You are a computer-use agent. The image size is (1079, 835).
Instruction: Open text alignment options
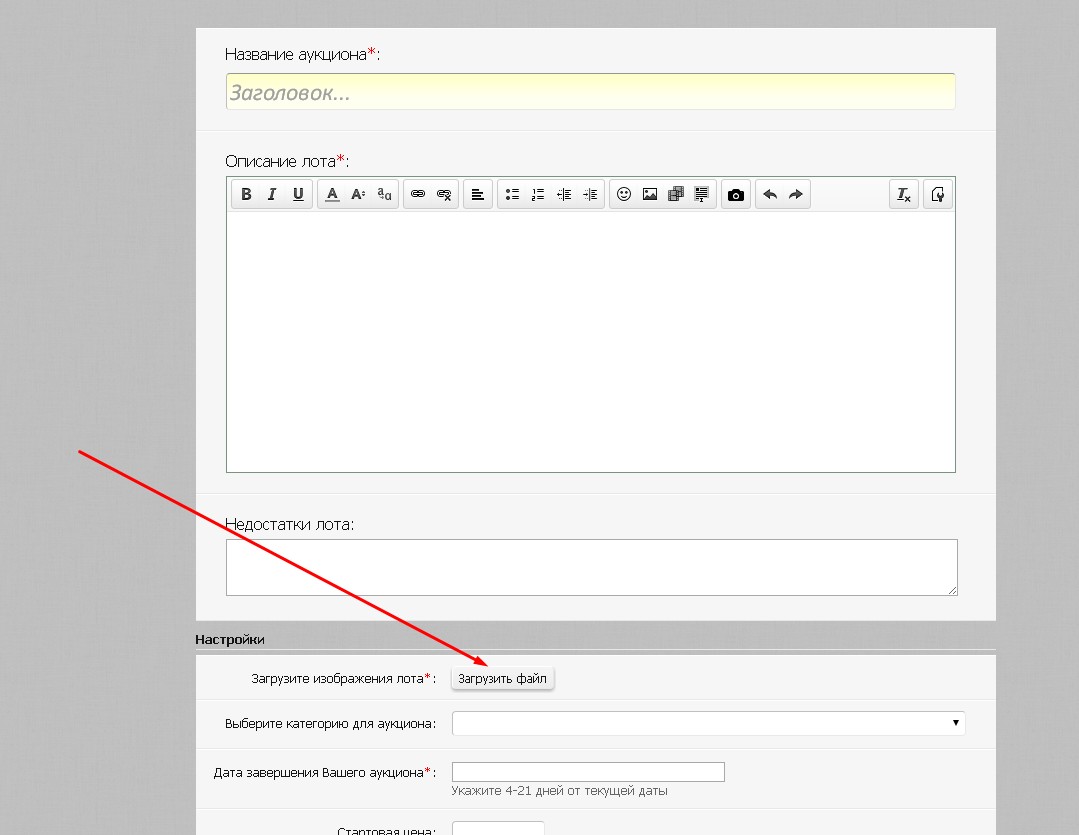478,195
